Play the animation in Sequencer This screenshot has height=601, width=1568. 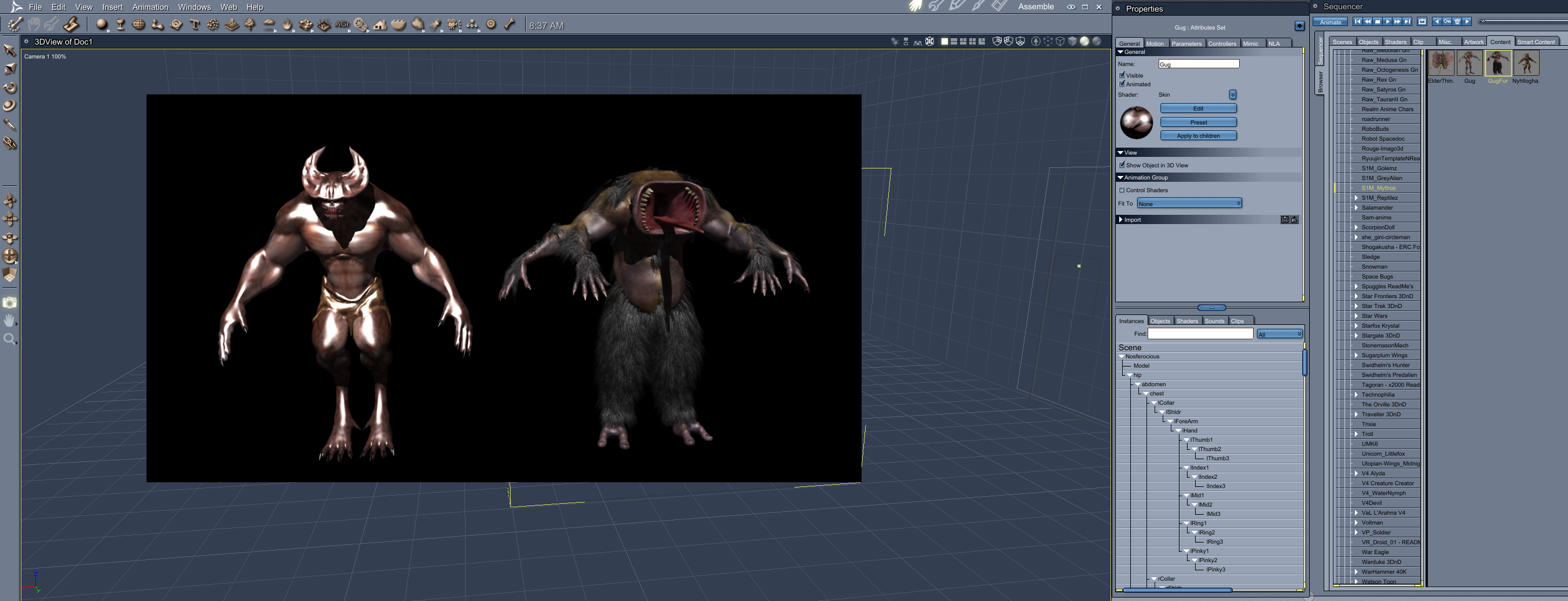(1387, 21)
